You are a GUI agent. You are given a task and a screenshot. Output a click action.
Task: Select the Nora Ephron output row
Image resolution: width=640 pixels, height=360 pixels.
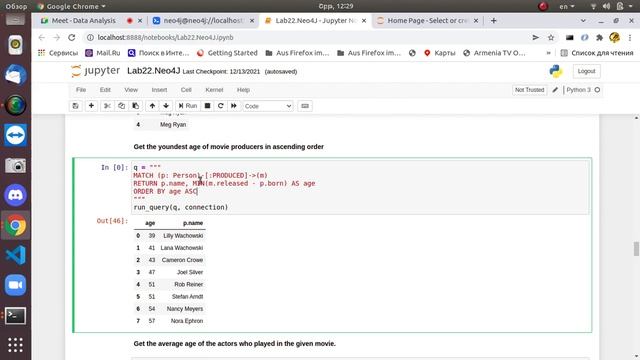coord(169,321)
